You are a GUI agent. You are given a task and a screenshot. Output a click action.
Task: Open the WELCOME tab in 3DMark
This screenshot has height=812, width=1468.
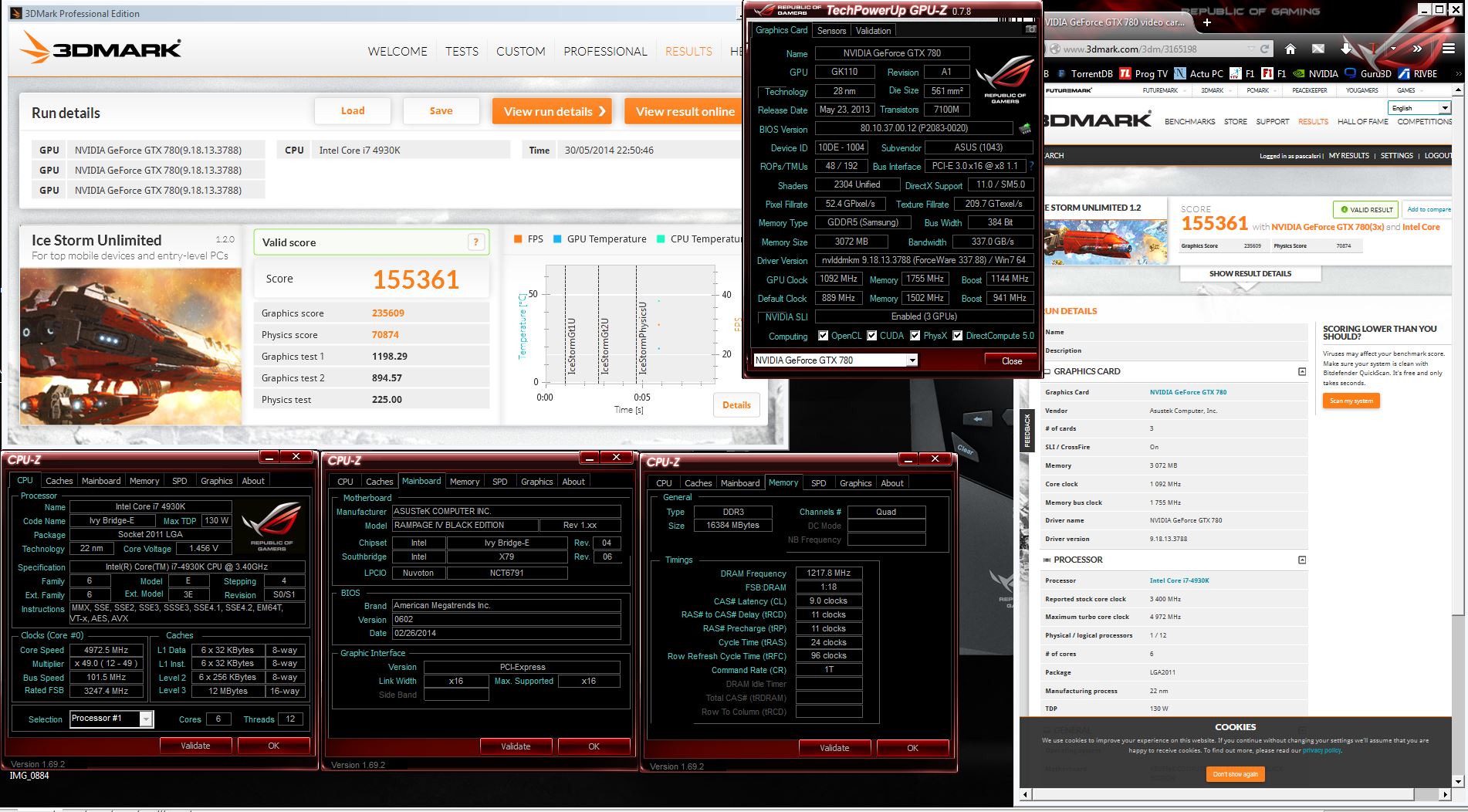point(397,52)
